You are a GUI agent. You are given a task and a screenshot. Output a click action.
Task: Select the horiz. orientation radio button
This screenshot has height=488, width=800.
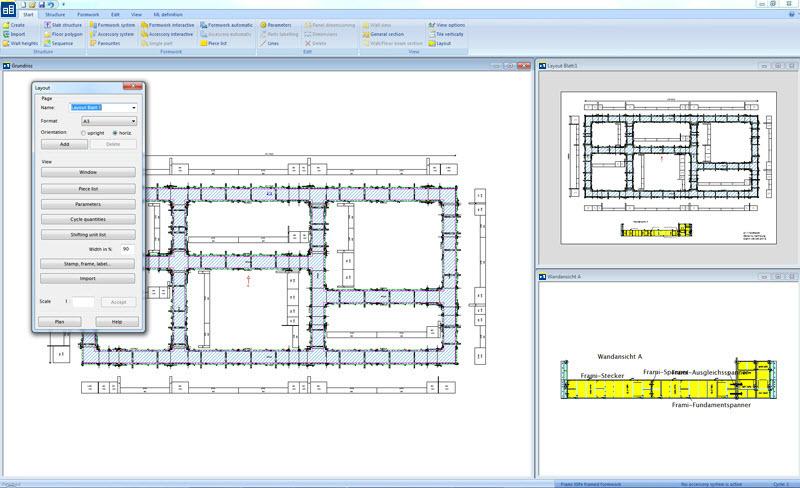tap(115, 132)
